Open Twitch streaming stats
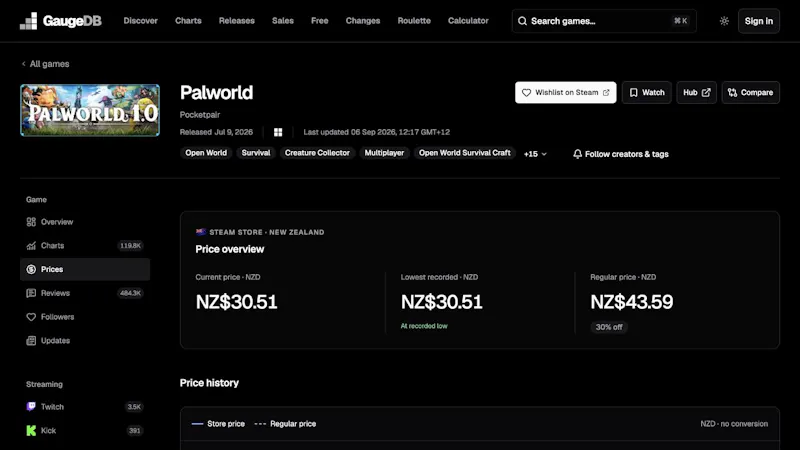 coord(85,407)
